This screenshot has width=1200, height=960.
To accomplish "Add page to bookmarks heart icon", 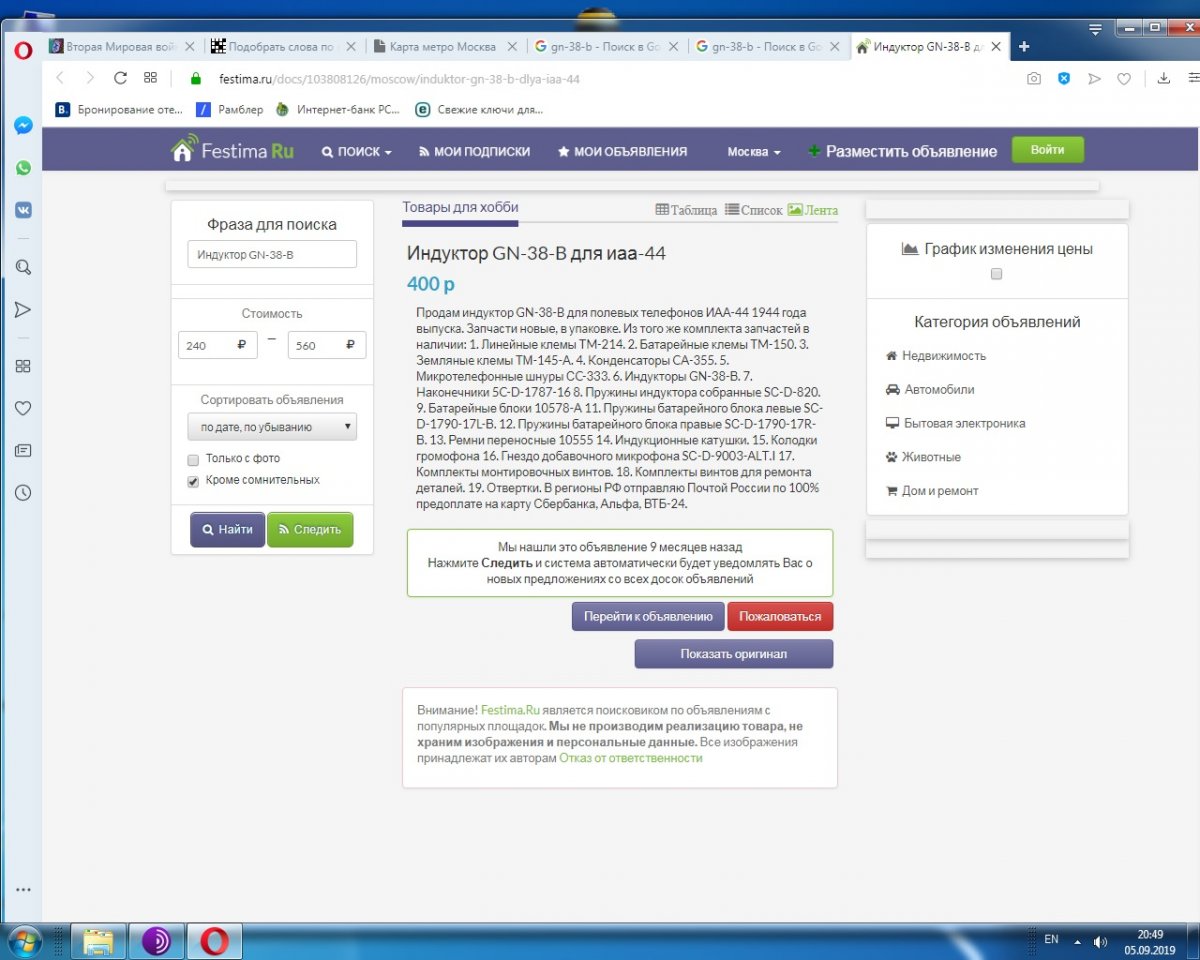I will [x=1124, y=78].
